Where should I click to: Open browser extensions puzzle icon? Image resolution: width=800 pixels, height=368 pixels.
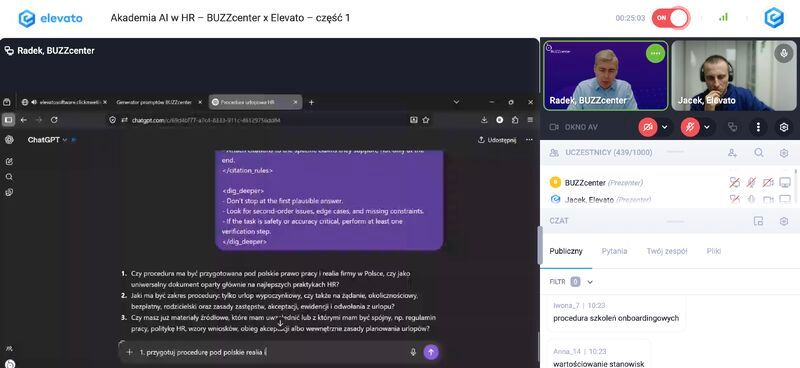coord(515,120)
